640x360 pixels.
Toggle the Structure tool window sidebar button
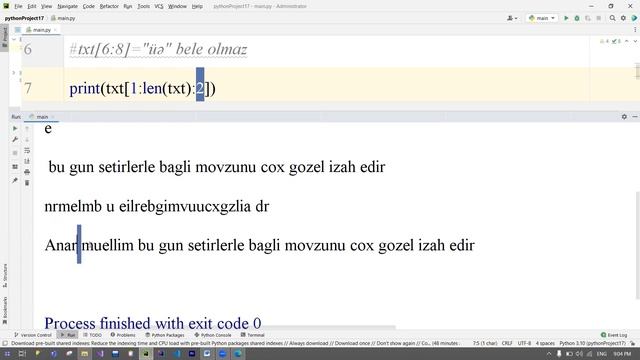pos(5,276)
